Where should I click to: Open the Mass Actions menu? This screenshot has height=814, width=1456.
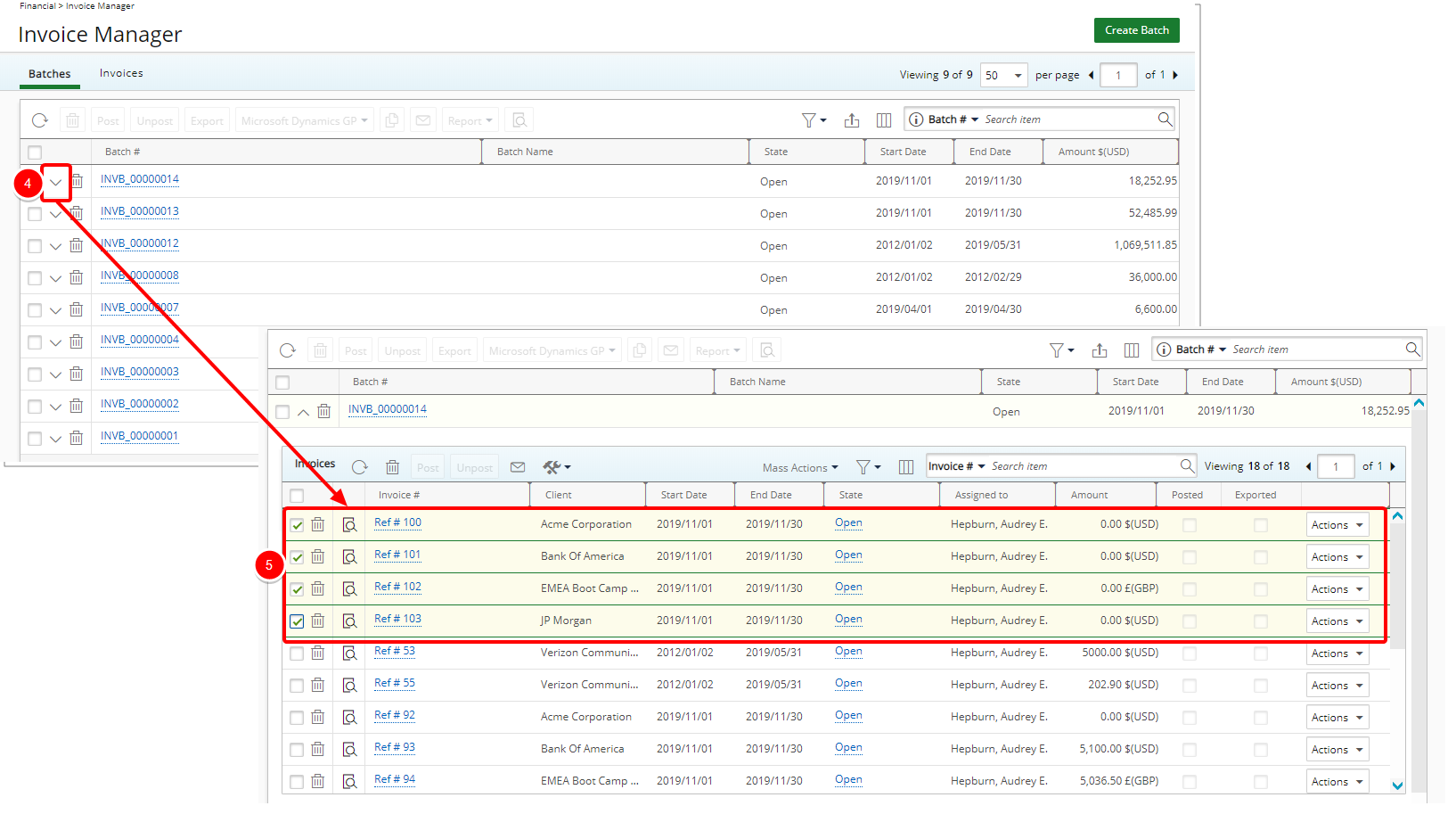[x=799, y=468]
